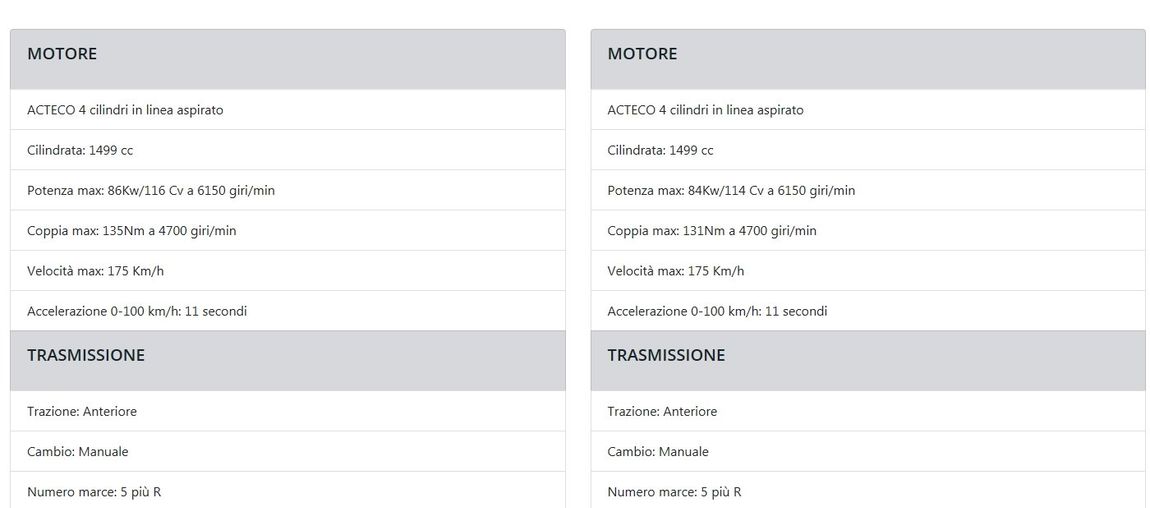This screenshot has height=508, width=1150.
Task: Click right 'Trazione: Anteriore' row
Action: (x=868, y=411)
